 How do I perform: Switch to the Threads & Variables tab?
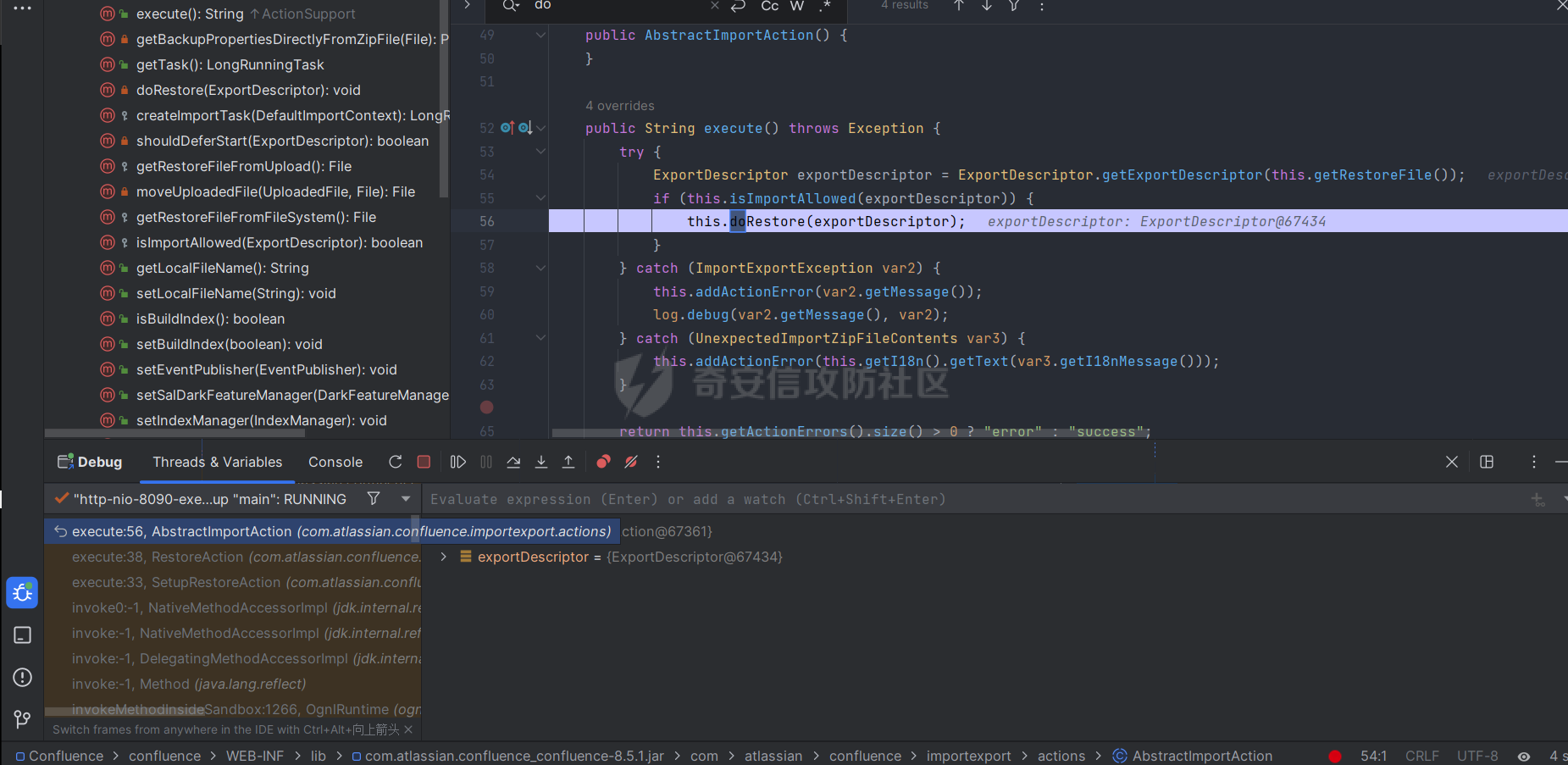point(218,462)
